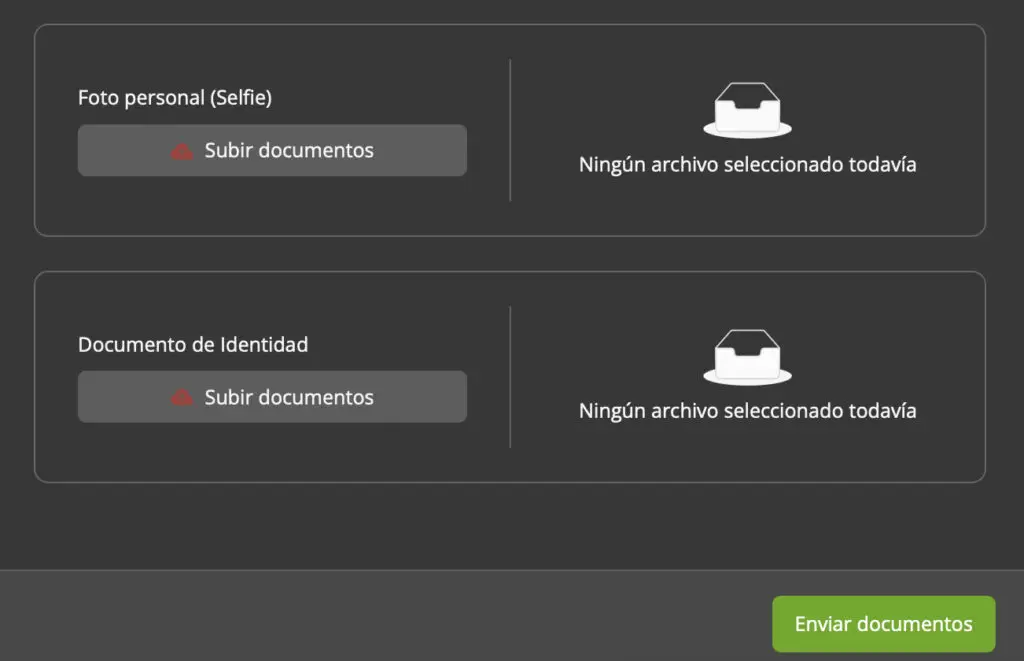Click the Ningún archivo seleccionado text in identity card
This screenshot has height=661, width=1024.
(747, 410)
